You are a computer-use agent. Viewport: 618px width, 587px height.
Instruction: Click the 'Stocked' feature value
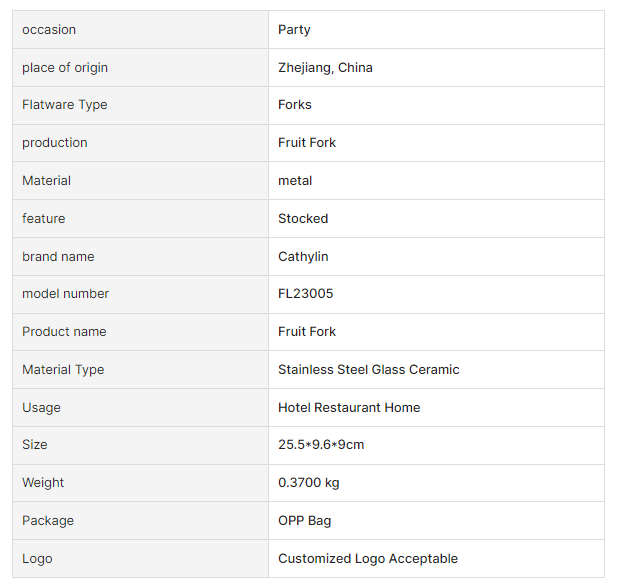point(303,219)
